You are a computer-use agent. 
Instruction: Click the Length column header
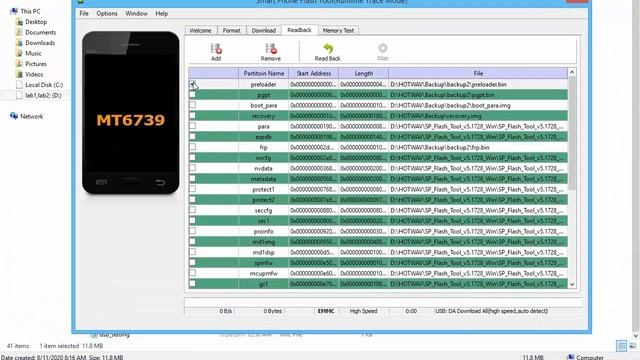[x=364, y=73]
